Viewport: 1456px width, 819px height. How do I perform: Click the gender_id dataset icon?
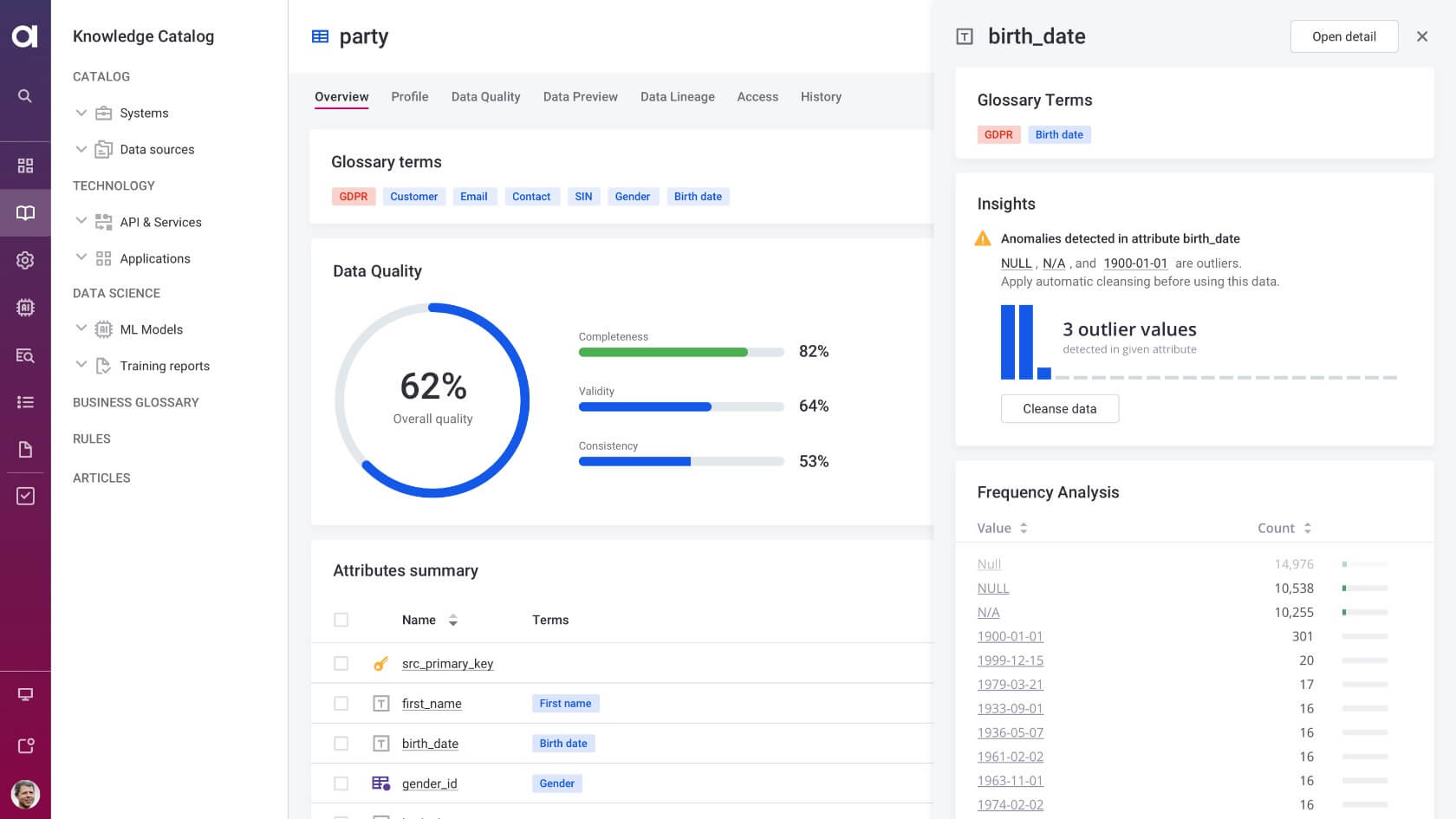[381, 783]
